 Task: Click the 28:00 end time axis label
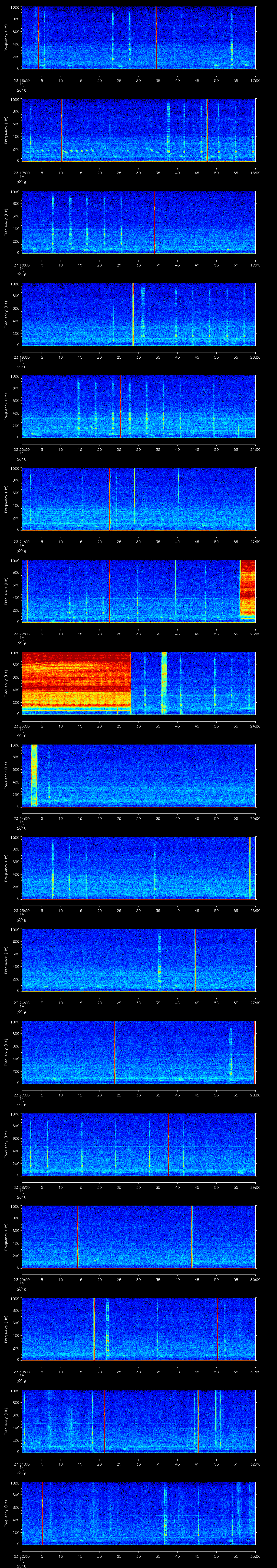click(x=255, y=1095)
